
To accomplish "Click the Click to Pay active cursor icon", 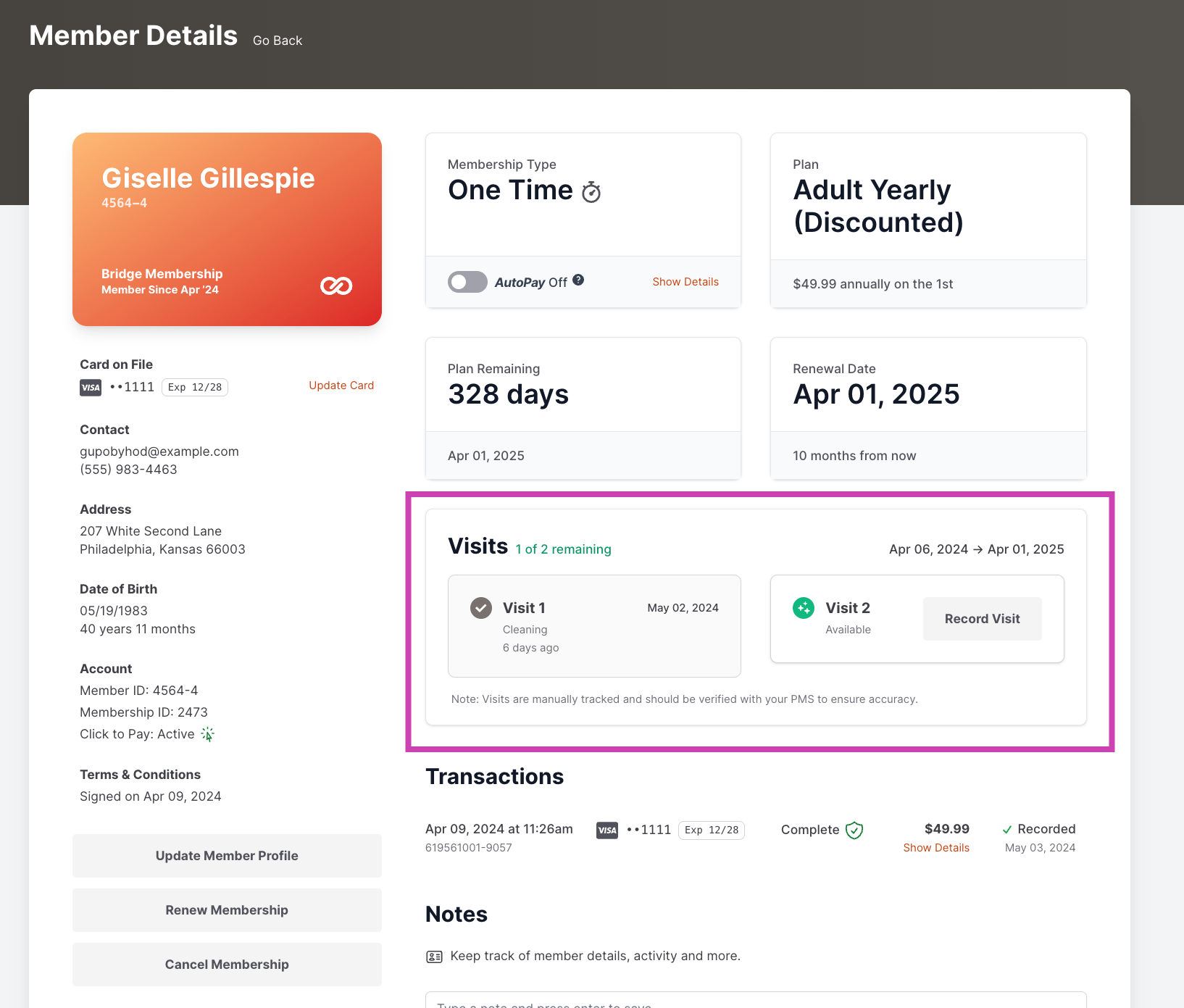I will pyautogui.click(x=208, y=734).
